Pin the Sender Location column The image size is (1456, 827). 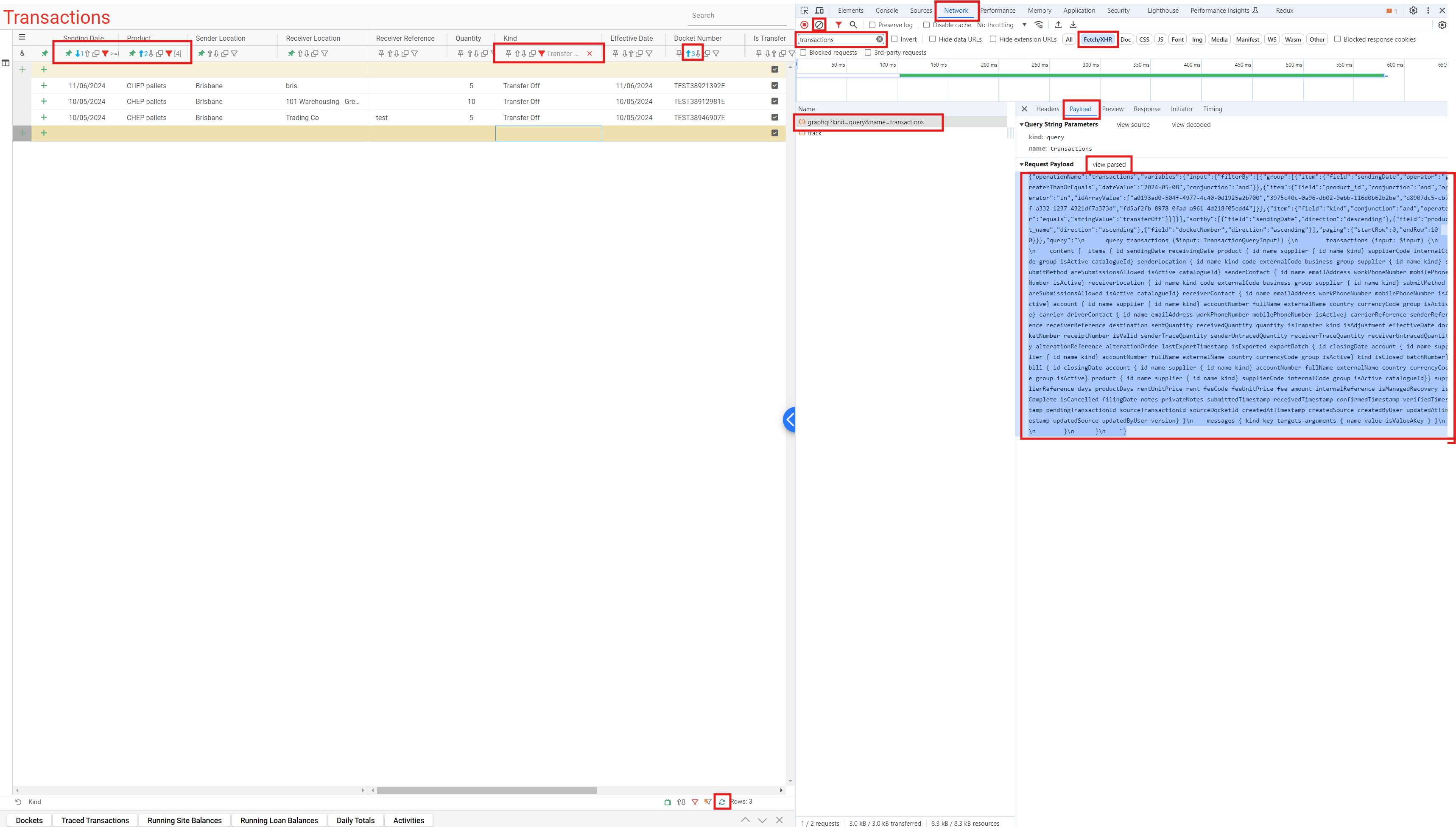(201, 53)
